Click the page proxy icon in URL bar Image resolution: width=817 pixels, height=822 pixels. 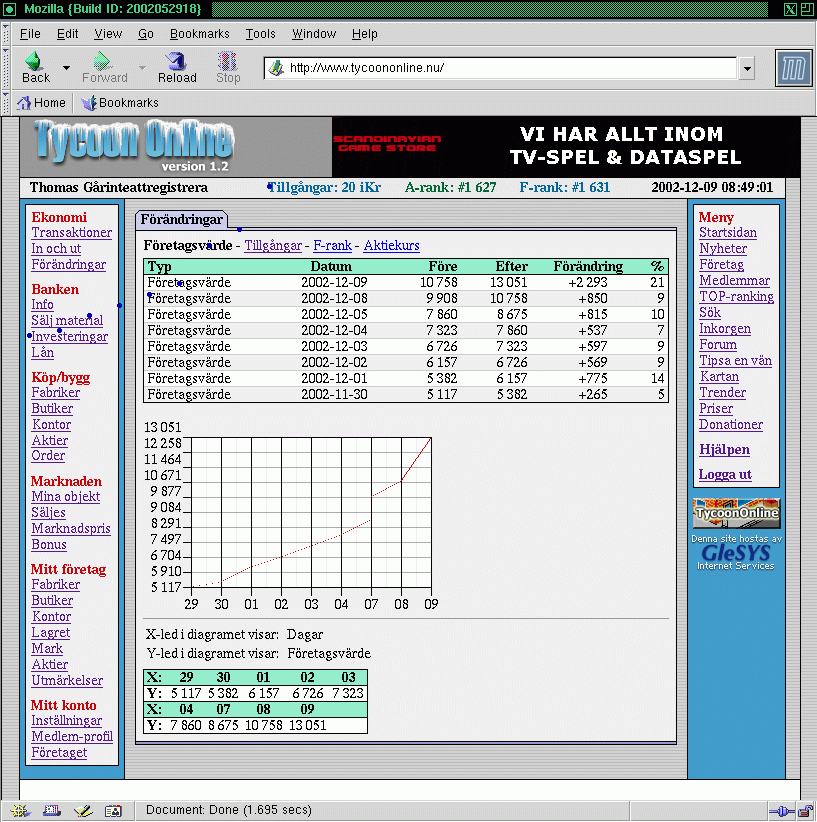(276, 68)
